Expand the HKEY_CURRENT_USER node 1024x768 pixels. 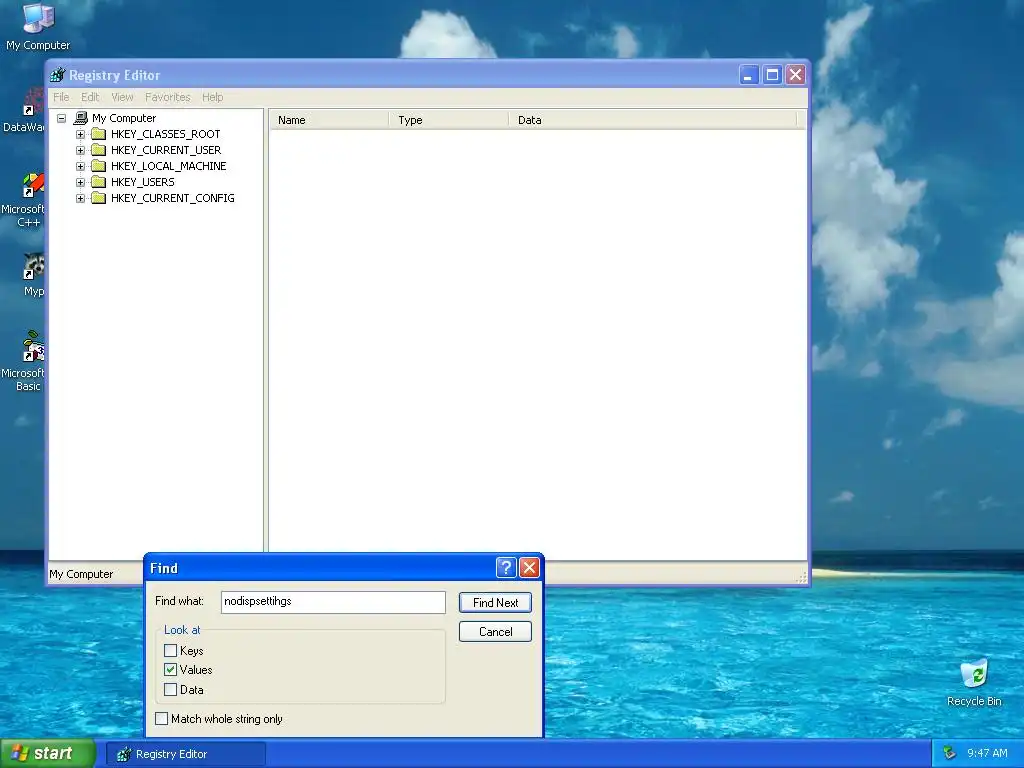point(80,150)
